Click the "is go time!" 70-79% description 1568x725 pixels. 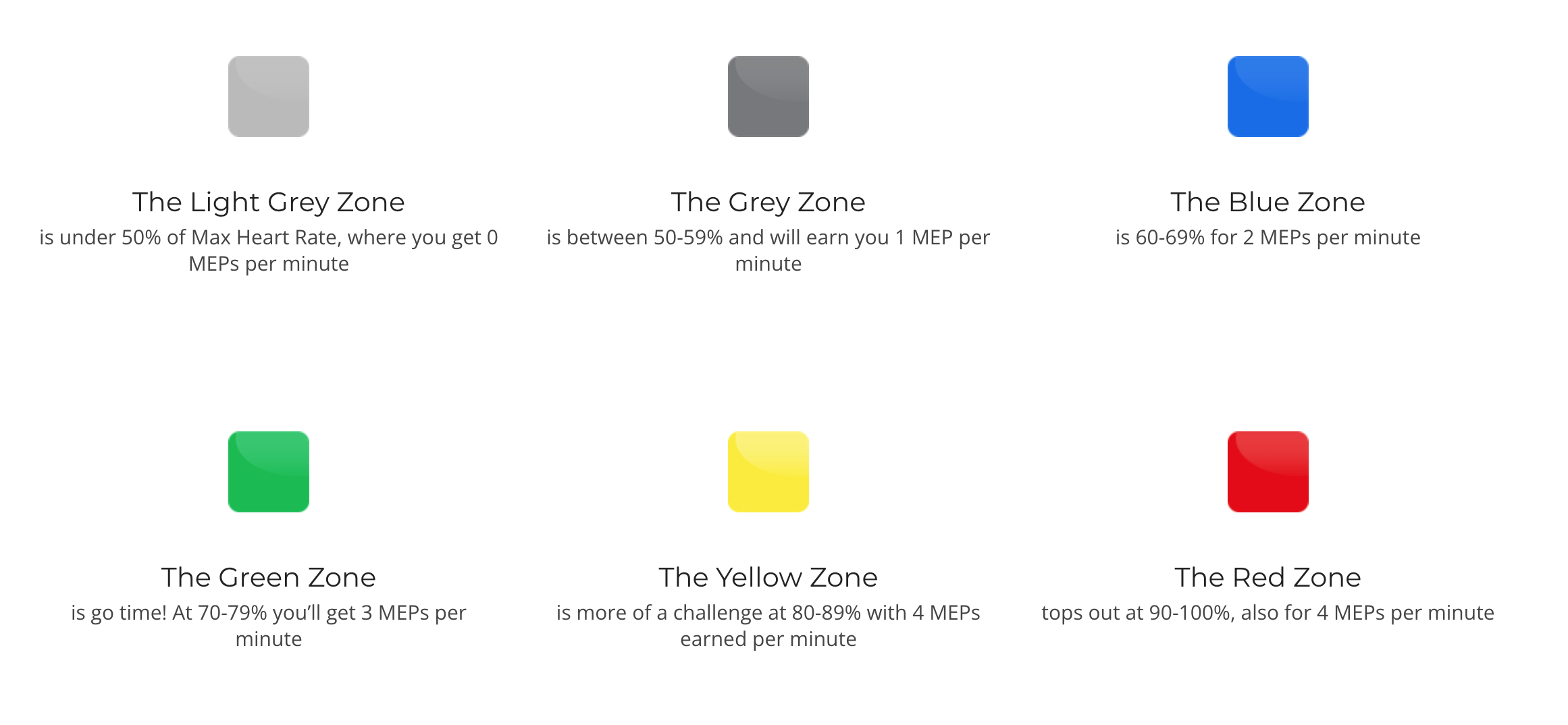pyautogui.click(x=269, y=613)
